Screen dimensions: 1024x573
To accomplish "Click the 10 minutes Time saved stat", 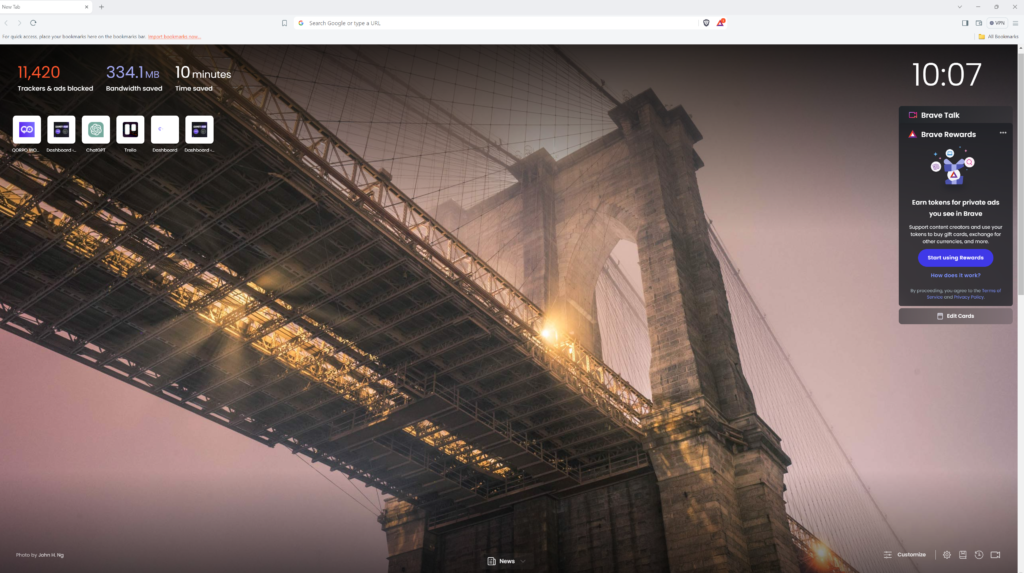I will pyautogui.click(x=203, y=78).
